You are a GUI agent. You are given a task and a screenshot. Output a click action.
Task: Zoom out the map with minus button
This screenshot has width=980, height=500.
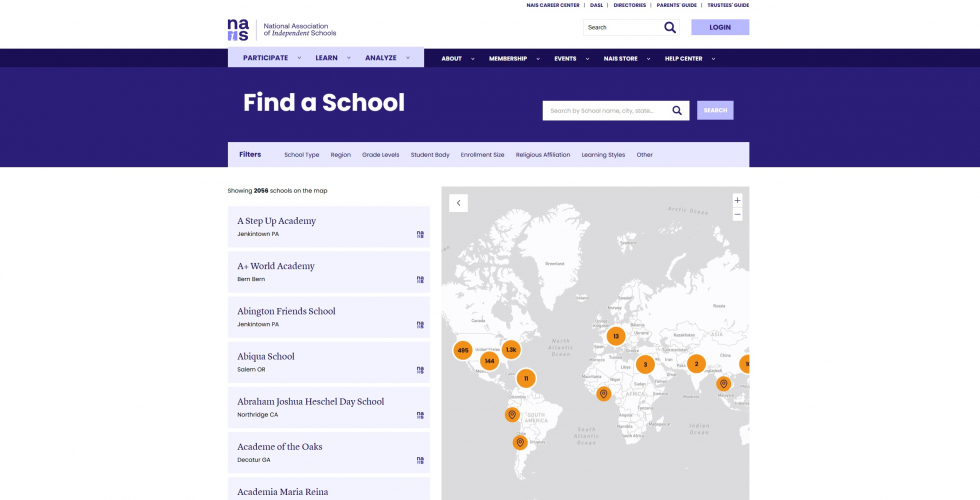738,214
